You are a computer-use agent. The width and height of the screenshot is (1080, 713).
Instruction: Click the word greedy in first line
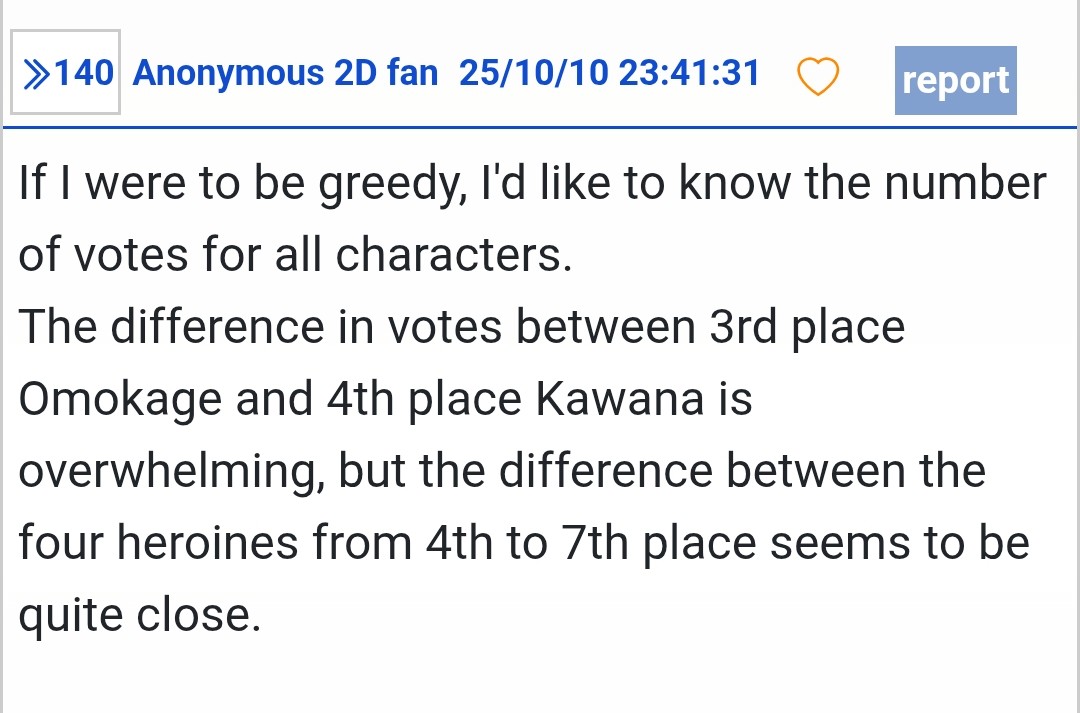pyautogui.click(x=391, y=185)
